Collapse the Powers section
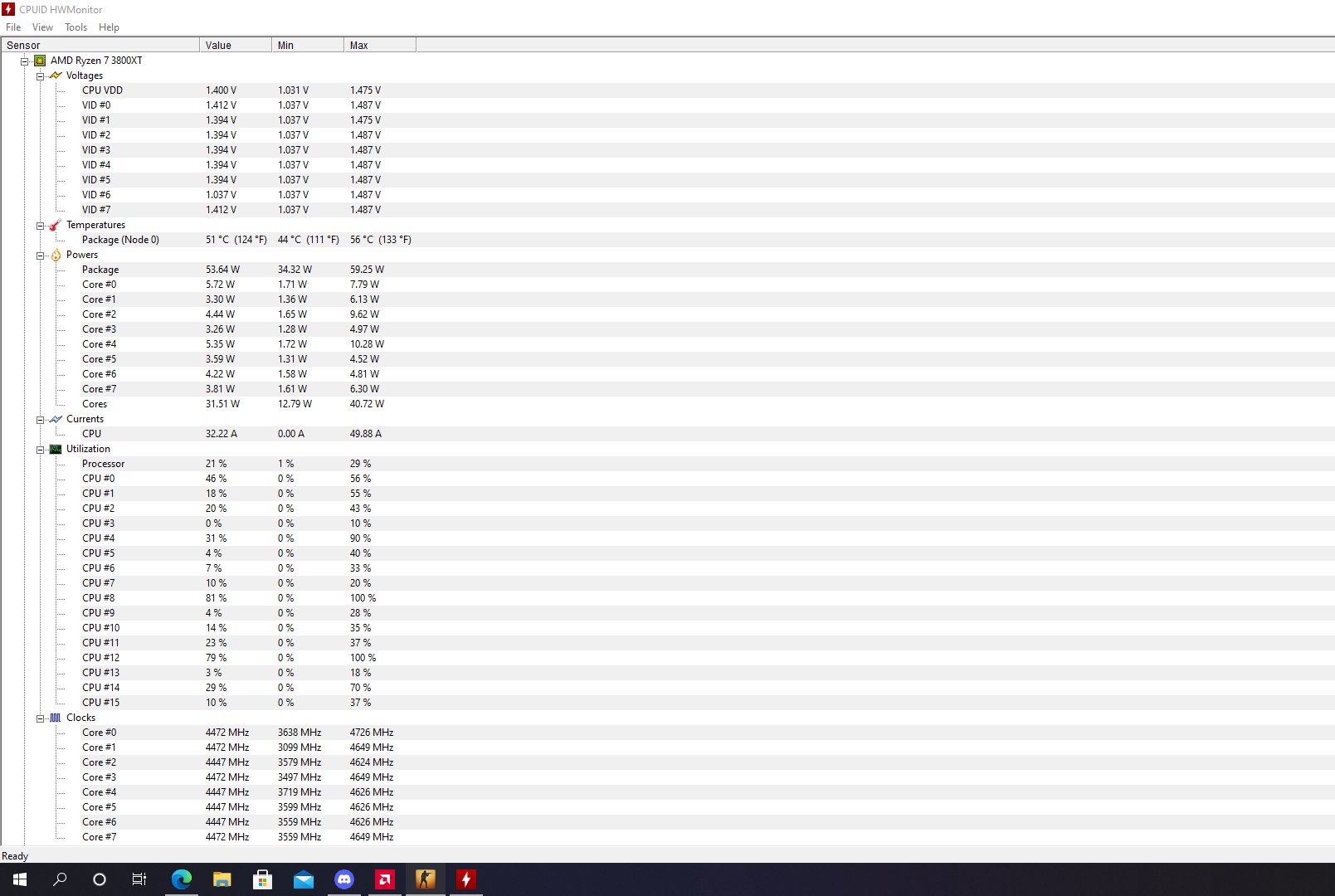 point(40,256)
